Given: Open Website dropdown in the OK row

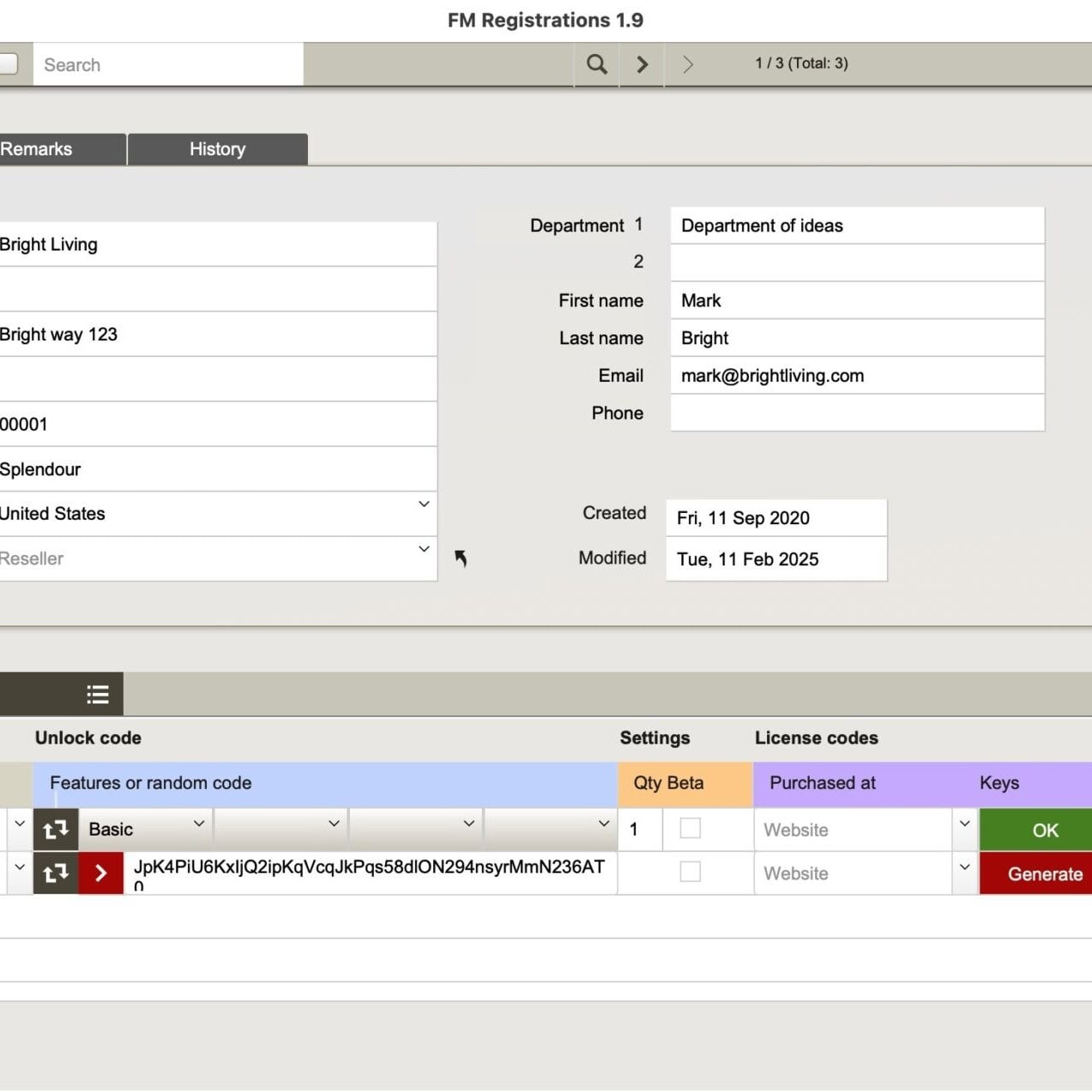Looking at the screenshot, I should 964,824.
